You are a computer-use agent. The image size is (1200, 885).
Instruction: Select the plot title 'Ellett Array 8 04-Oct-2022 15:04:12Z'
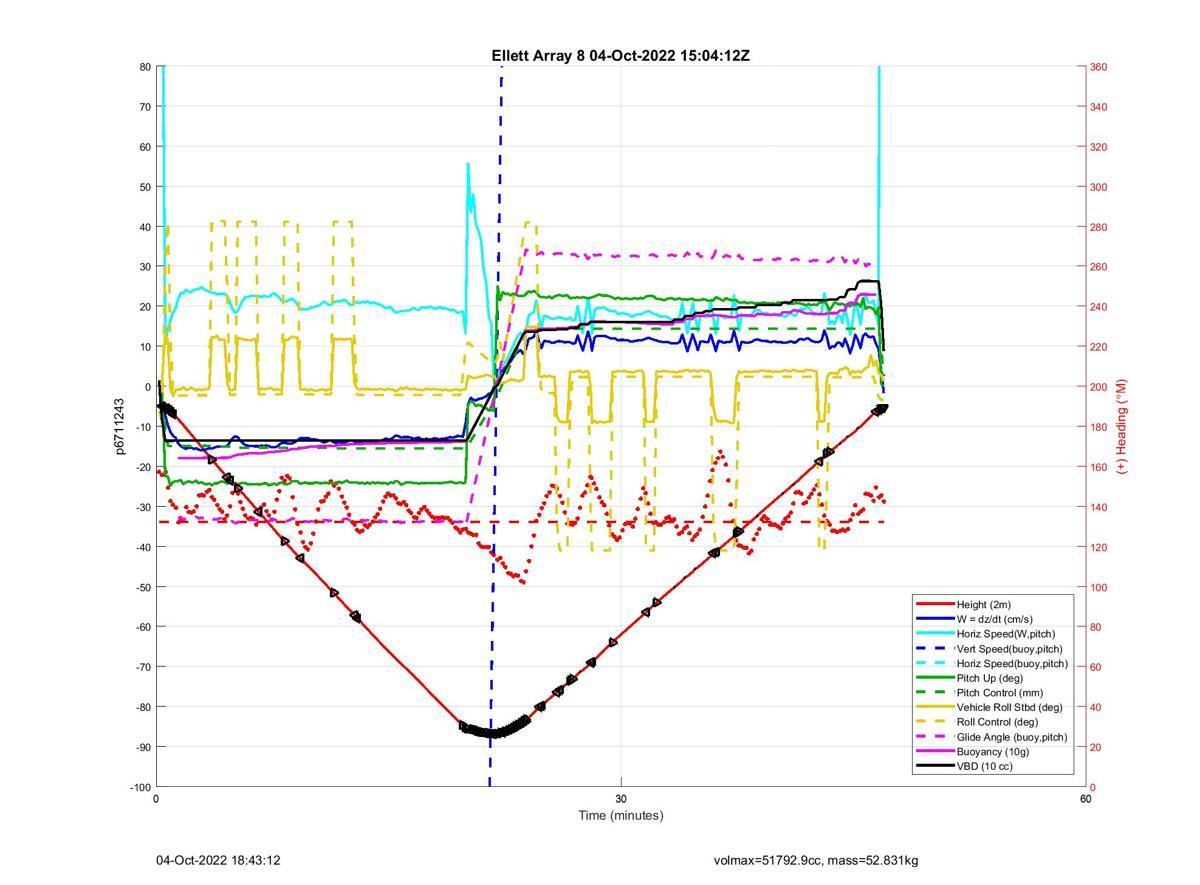[620, 56]
